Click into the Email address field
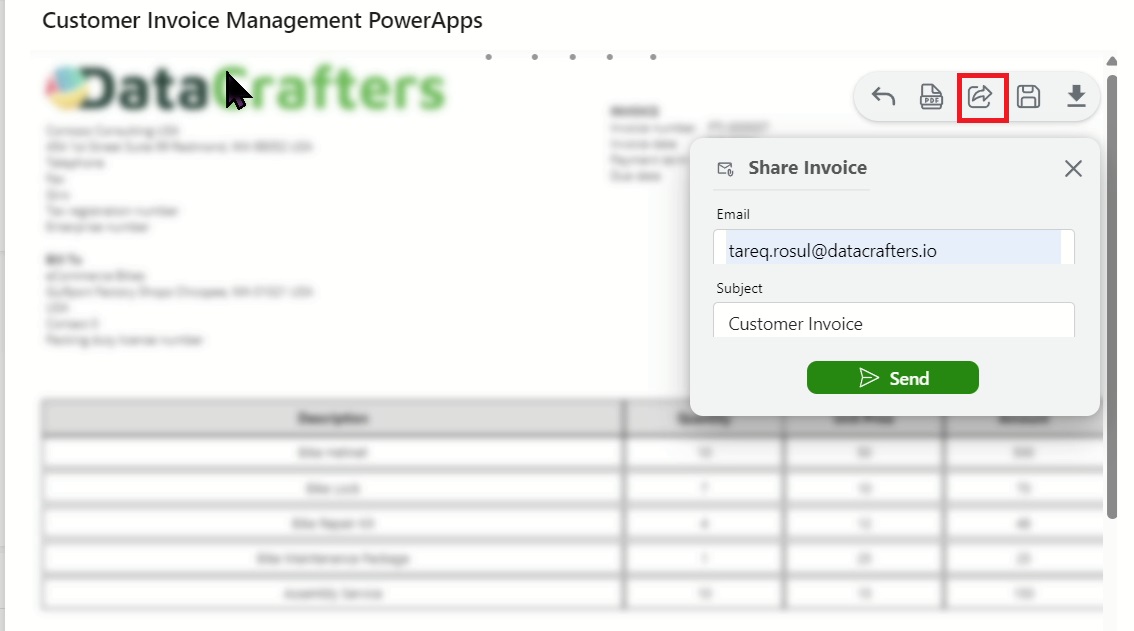Screen dimensions: 1134x631 point(893,250)
